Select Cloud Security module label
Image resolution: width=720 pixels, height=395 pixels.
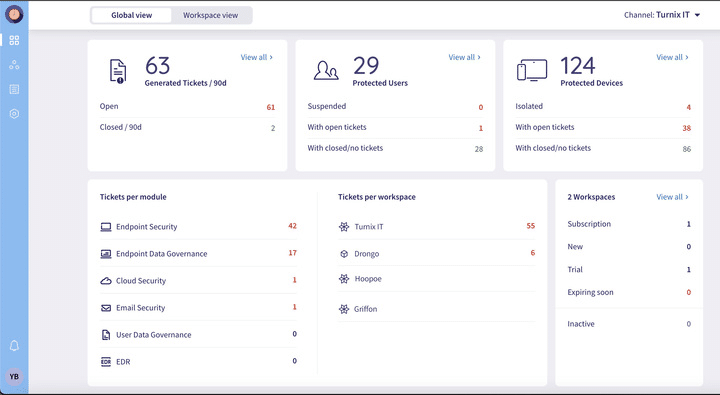141,281
